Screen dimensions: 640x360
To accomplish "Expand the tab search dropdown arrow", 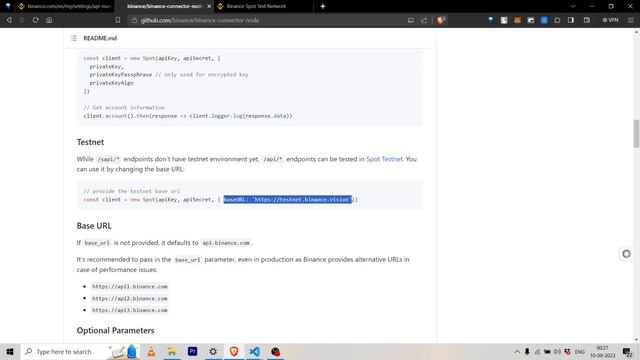I will tap(573, 6).
